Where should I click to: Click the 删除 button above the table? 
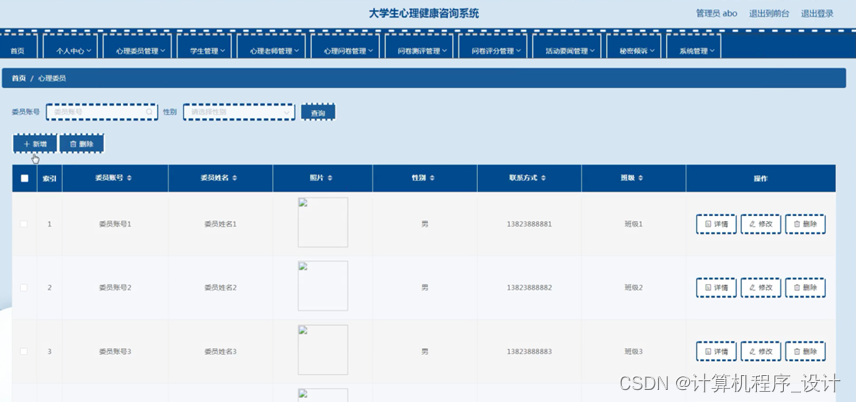(81, 144)
